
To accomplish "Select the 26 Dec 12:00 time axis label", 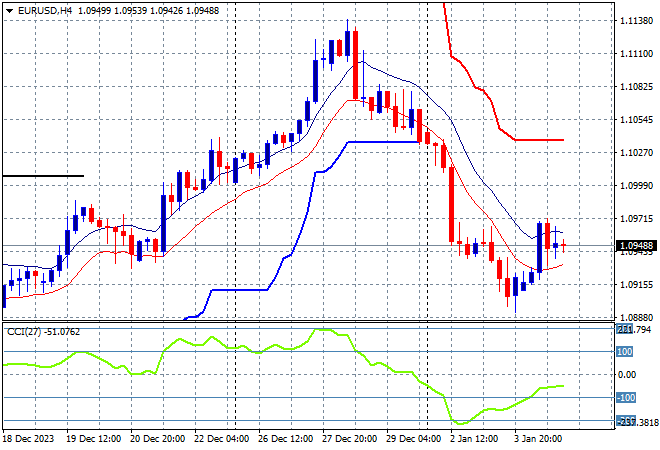I will coord(285,439).
